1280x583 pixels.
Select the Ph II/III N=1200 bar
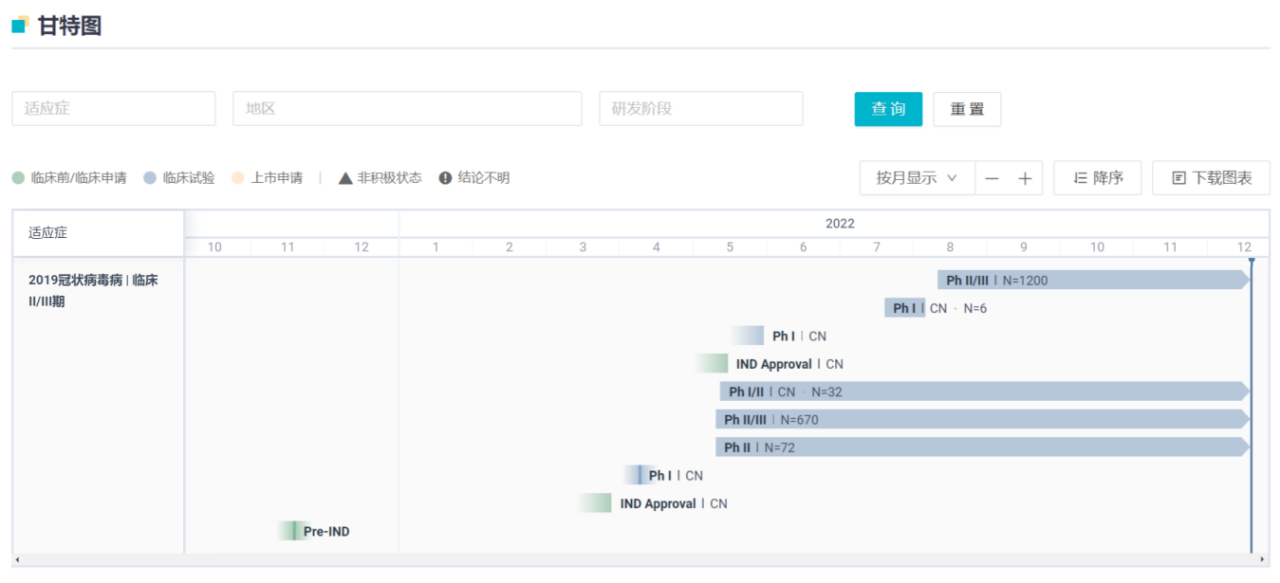coord(1092,280)
